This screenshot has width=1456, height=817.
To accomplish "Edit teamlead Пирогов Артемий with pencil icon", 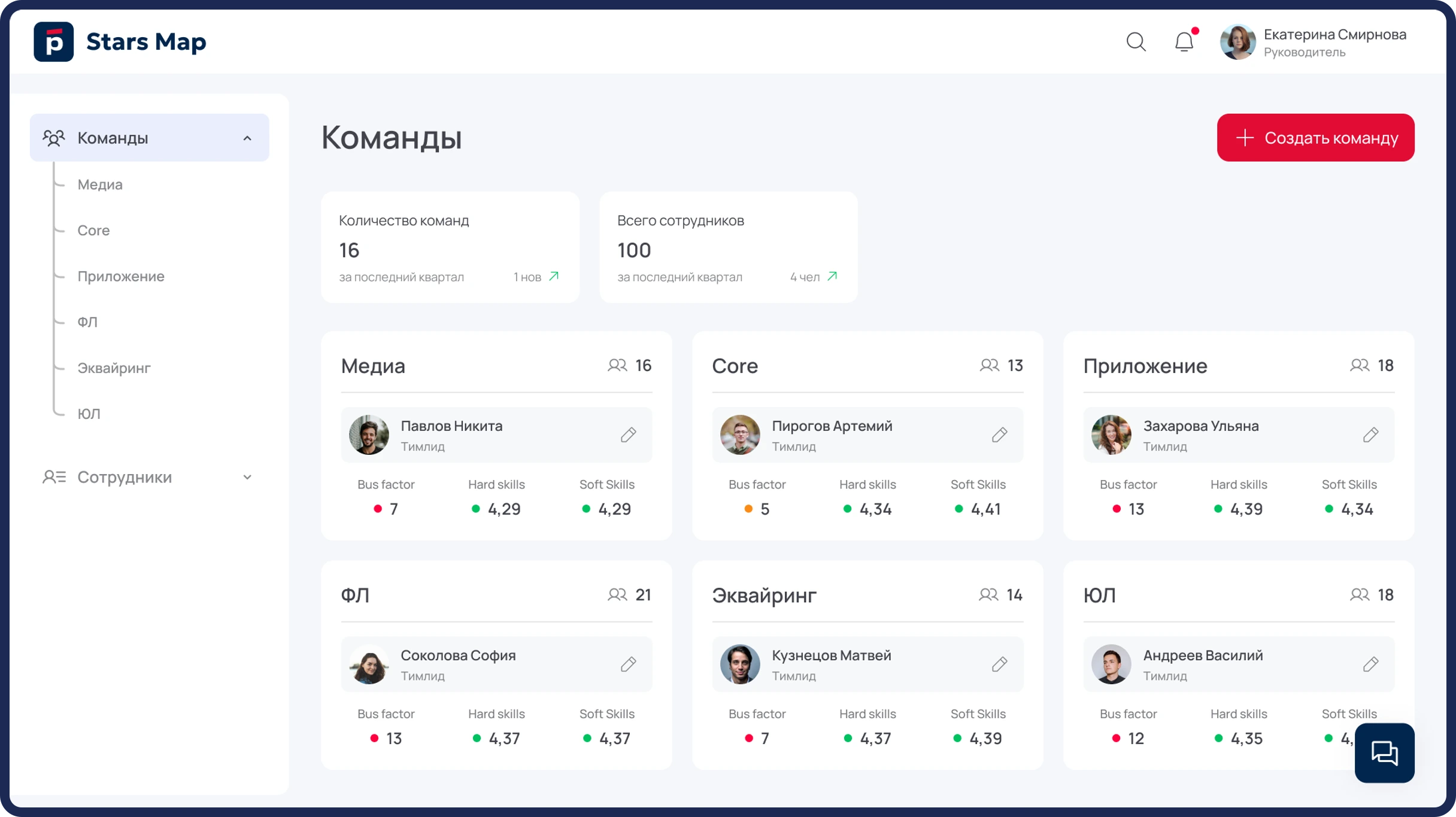I will pos(999,435).
